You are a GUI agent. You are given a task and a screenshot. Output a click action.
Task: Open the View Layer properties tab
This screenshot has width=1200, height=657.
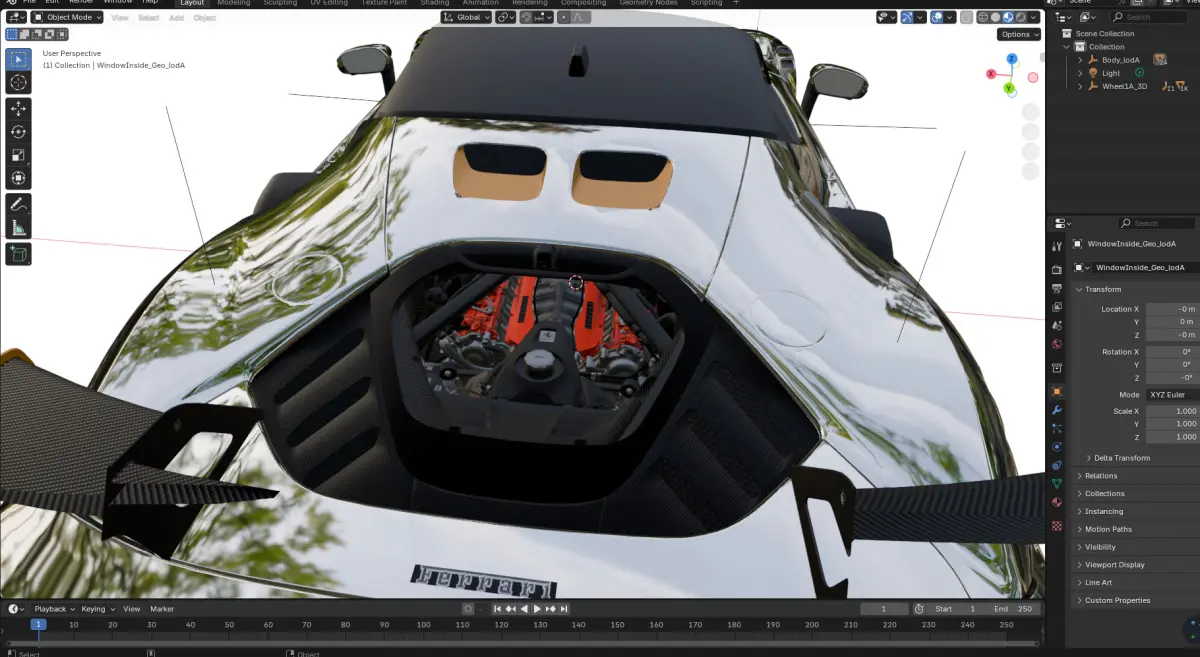[1057, 307]
